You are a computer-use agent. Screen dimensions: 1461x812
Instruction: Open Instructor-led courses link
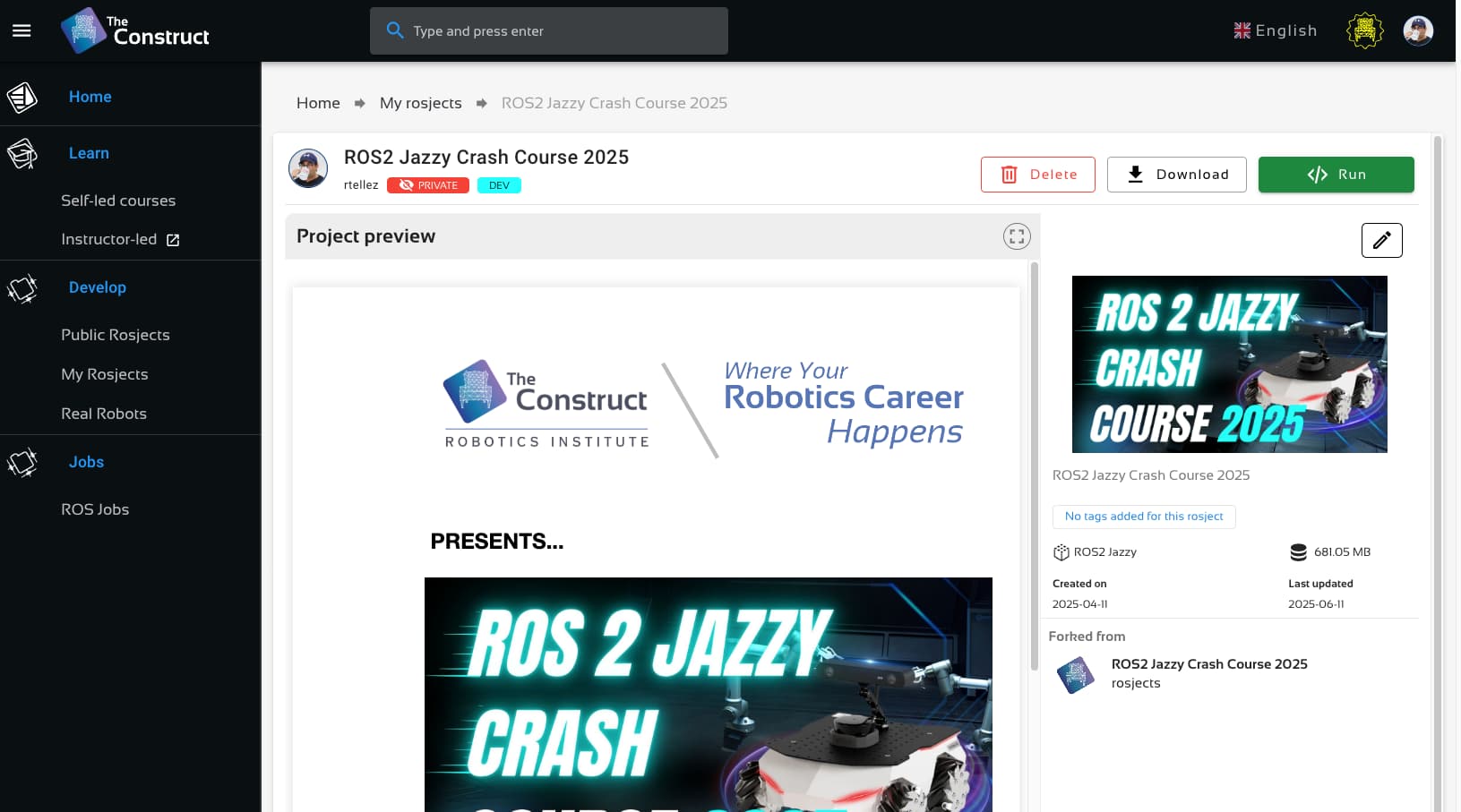click(x=109, y=239)
